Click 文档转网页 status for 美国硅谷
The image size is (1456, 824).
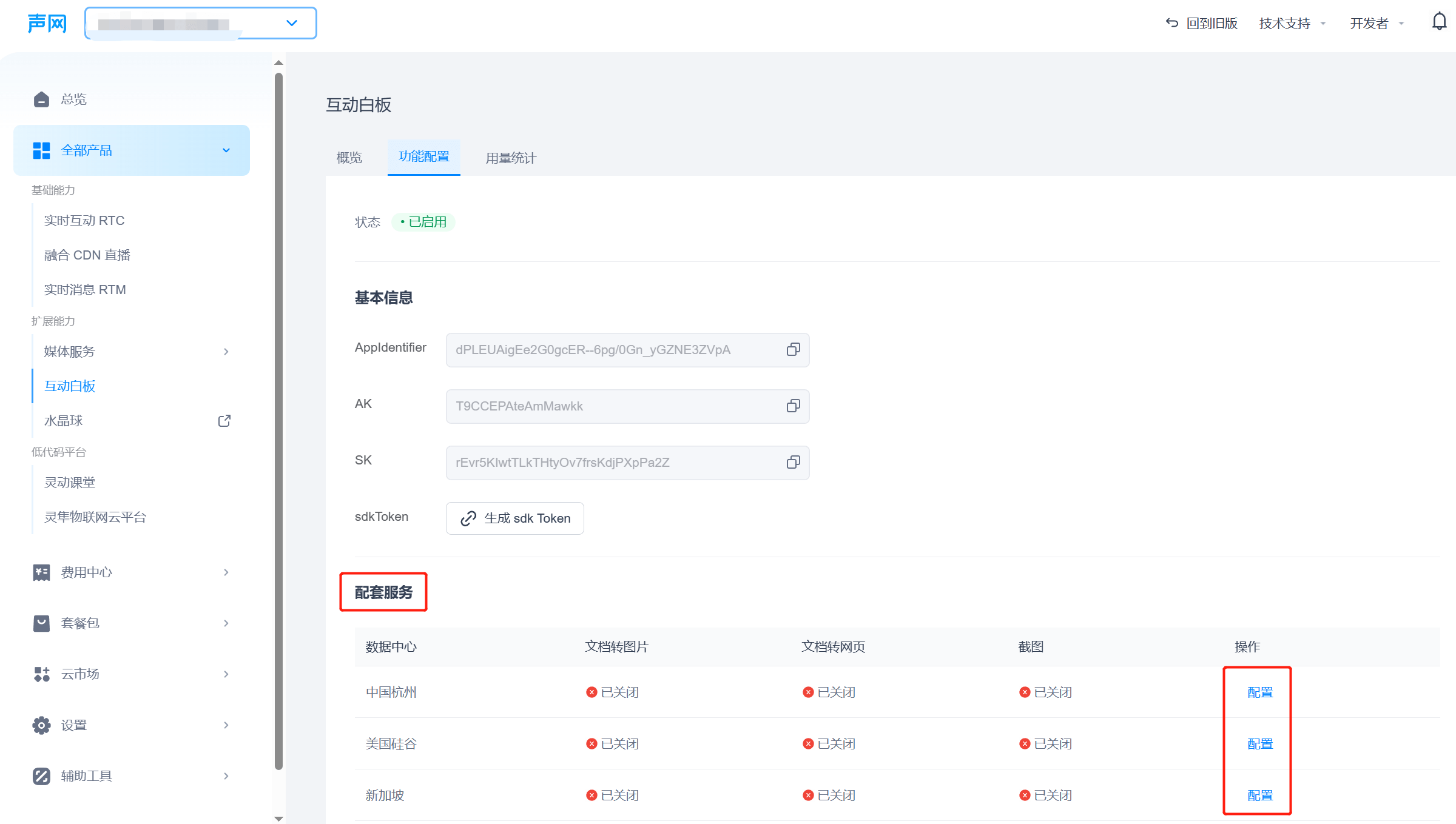[829, 744]
